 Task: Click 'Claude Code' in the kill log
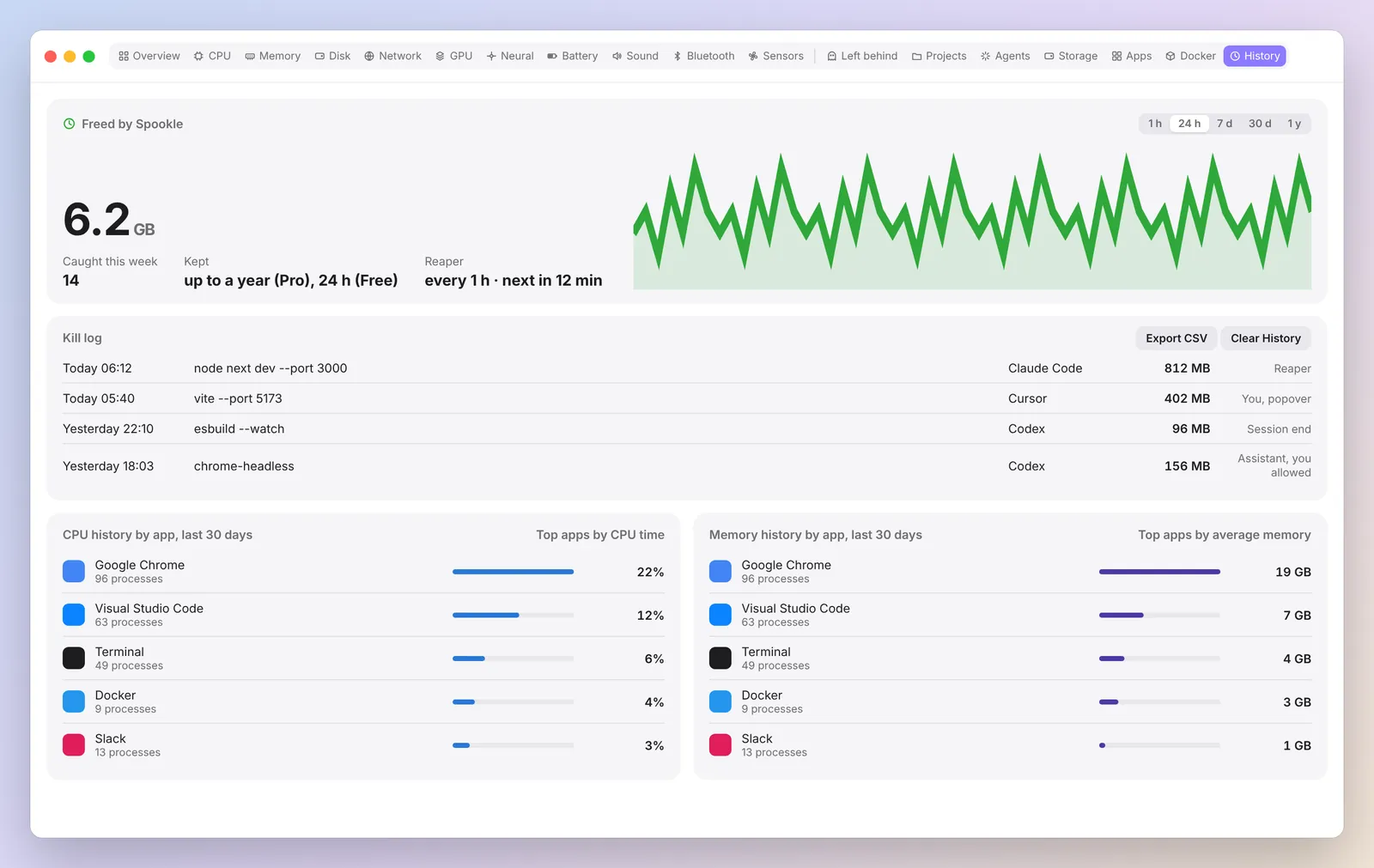click(1045, 368)
